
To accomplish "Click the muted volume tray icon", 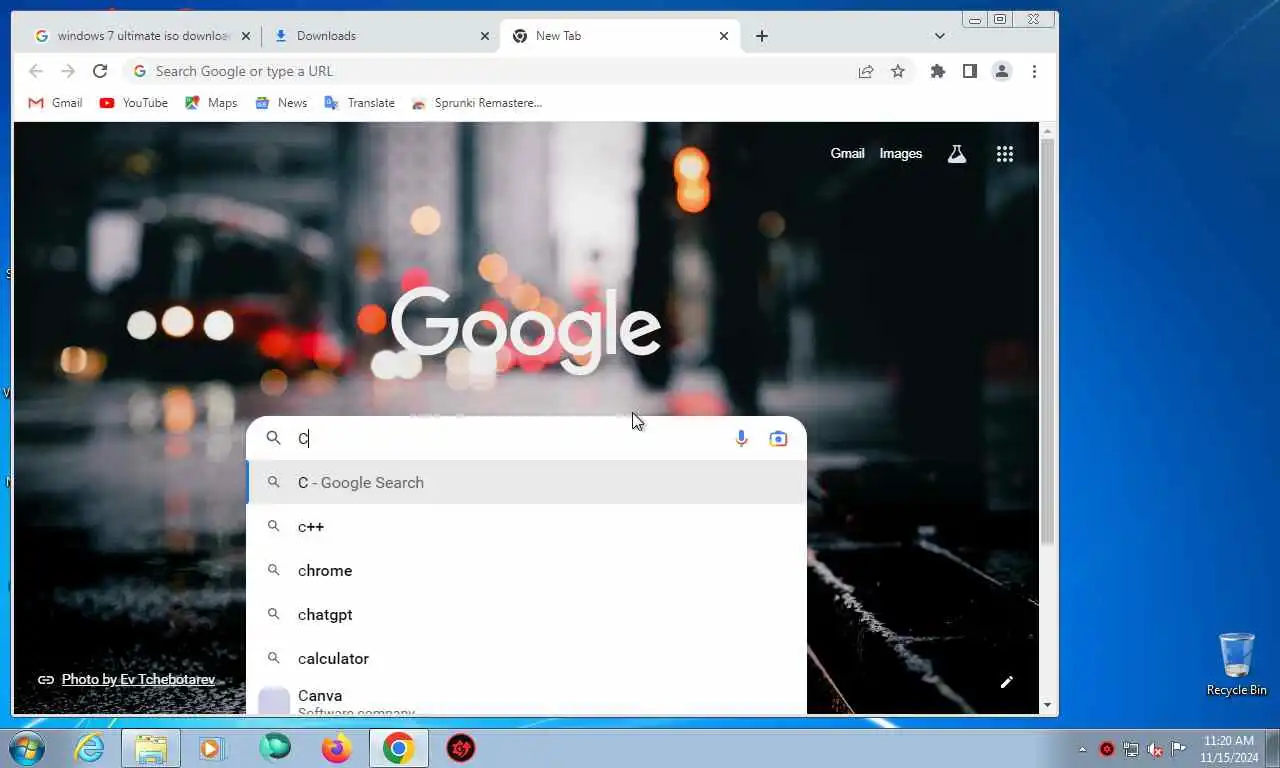I will tap(1155, 749).
